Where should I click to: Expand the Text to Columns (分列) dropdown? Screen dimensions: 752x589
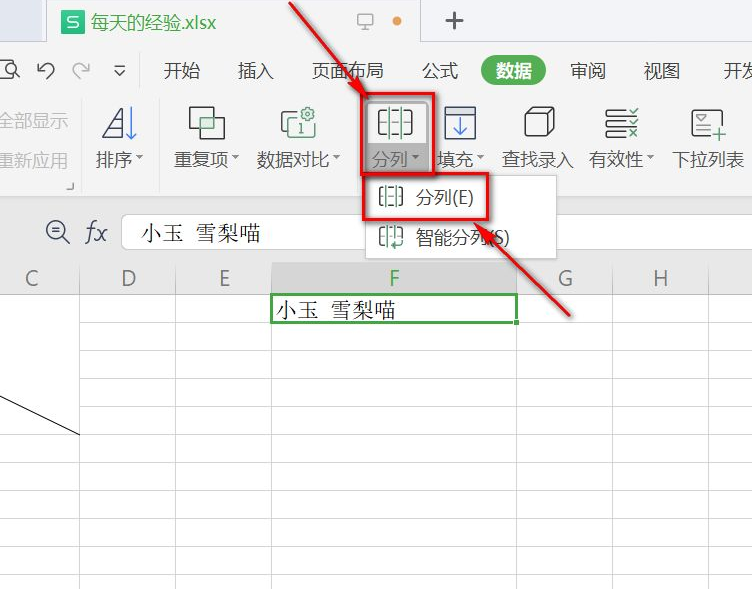click(x=396, y=160)
